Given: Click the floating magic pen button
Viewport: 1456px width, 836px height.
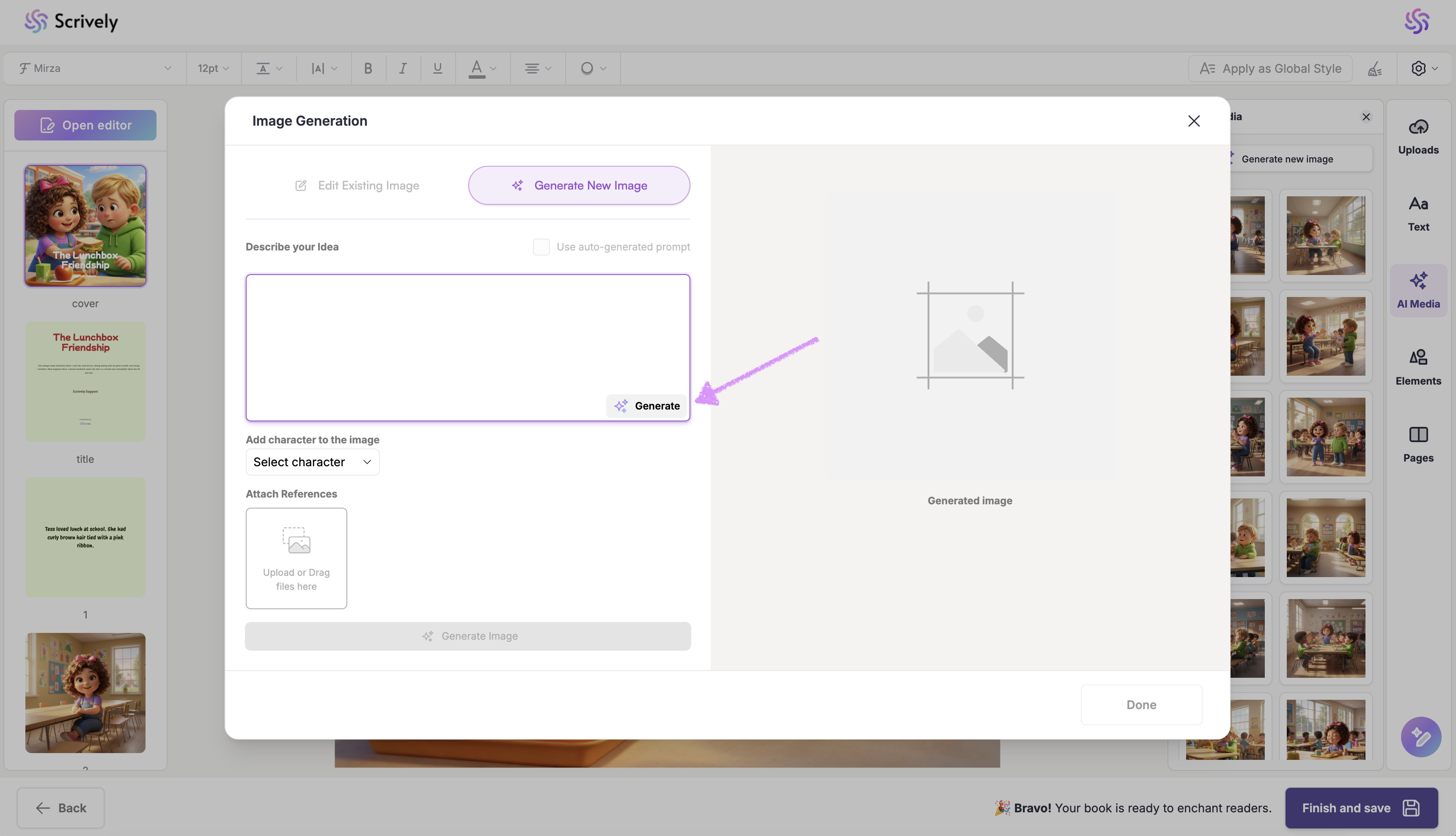Looking at the screenshot, I should pyautogui.click(x=1420, y=737).
